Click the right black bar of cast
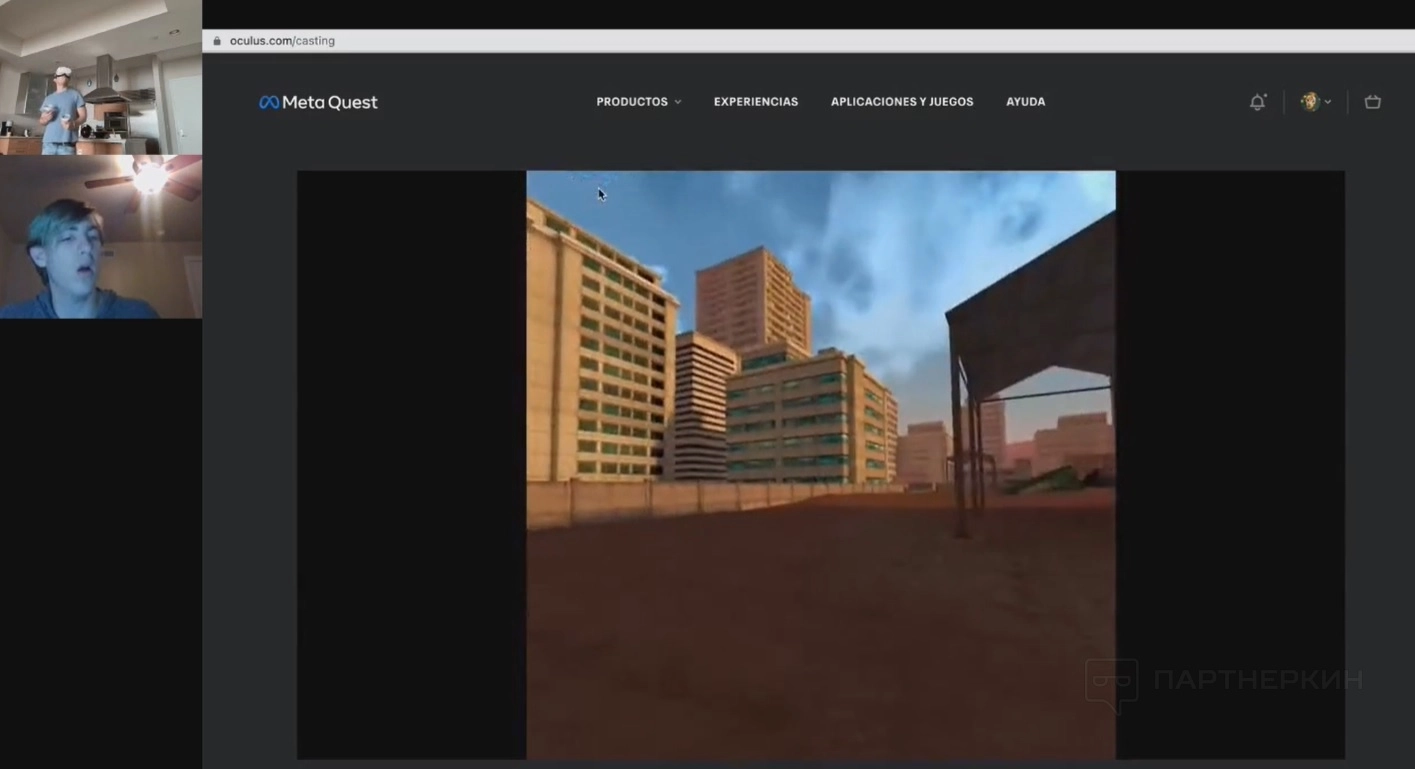The image size is (1415, 769). click(1229, 464)
